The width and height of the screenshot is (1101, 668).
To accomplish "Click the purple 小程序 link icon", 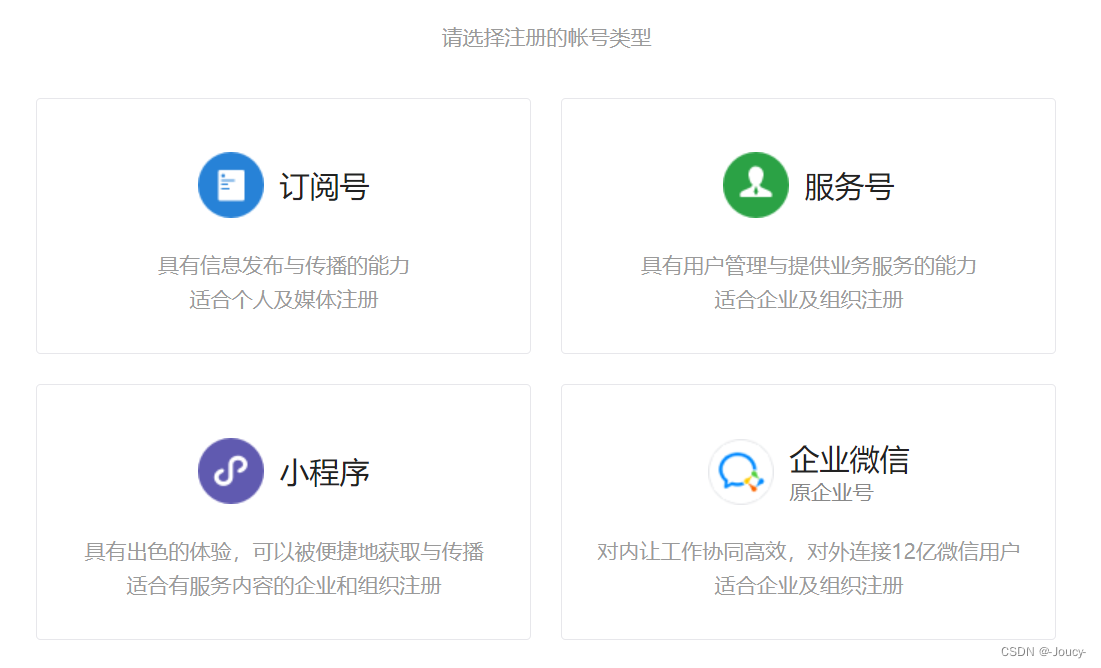I will pyautogui.click(x=231, y=471).
